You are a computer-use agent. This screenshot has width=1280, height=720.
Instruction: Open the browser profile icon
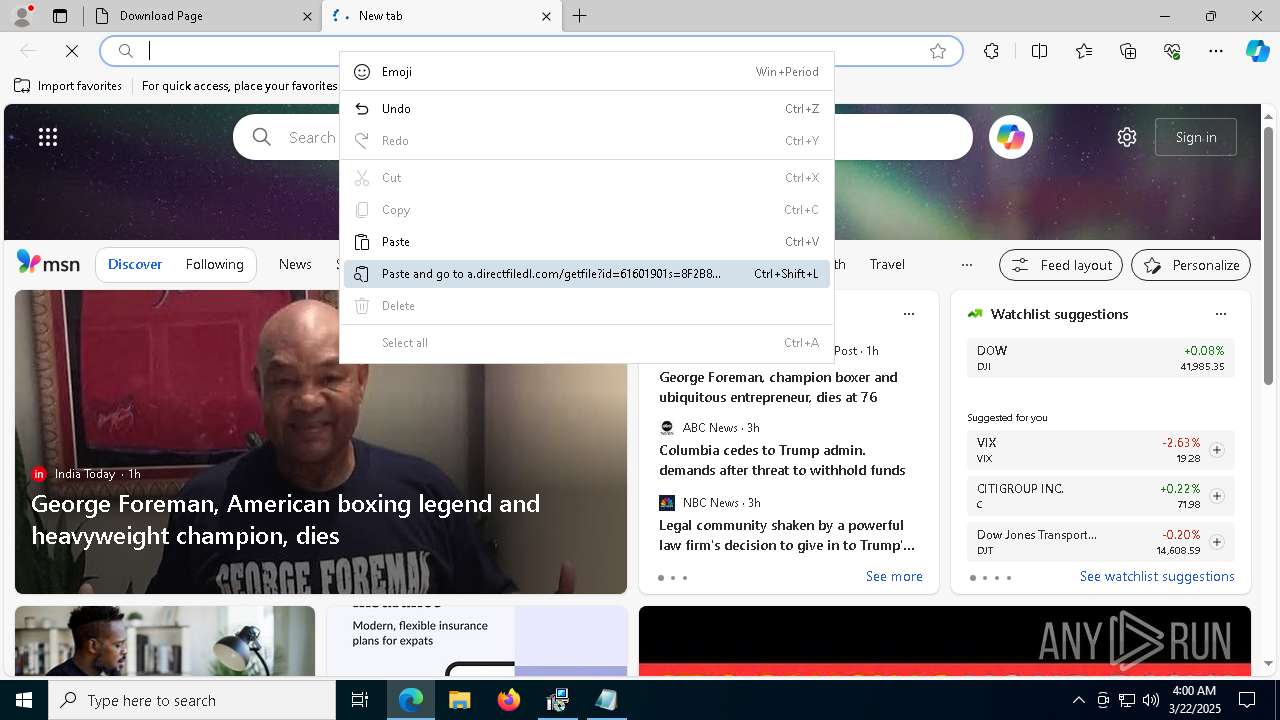pos(22,16)
